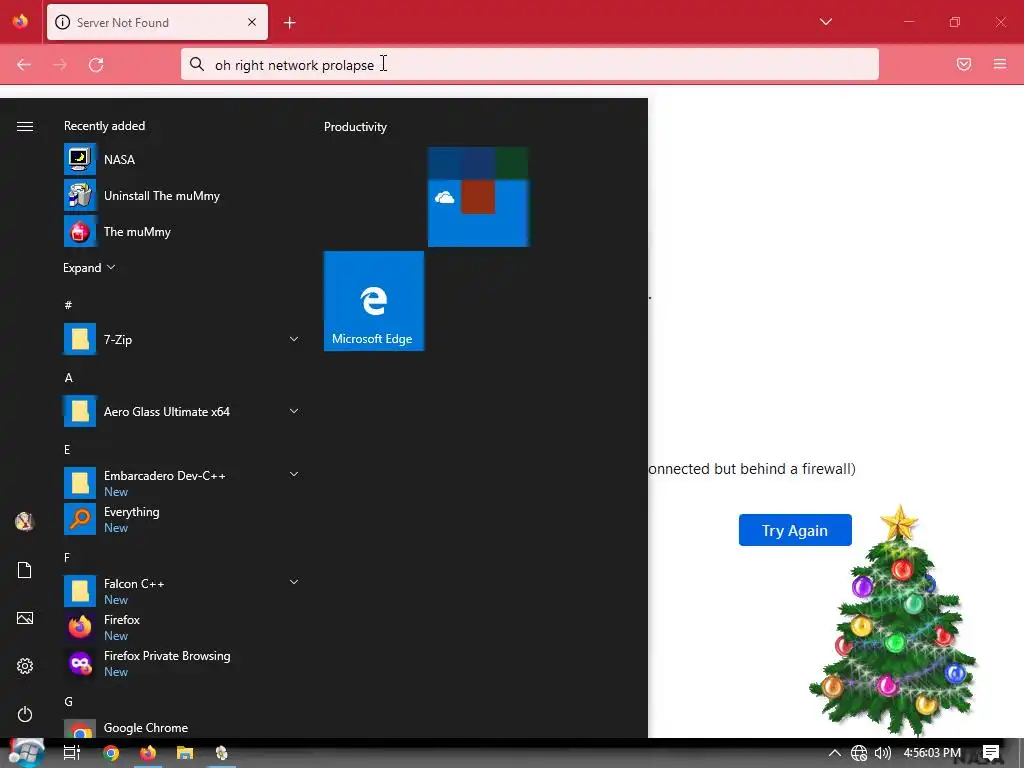Go back in Firefox
1024x768 pixels.
coord(24,65)
